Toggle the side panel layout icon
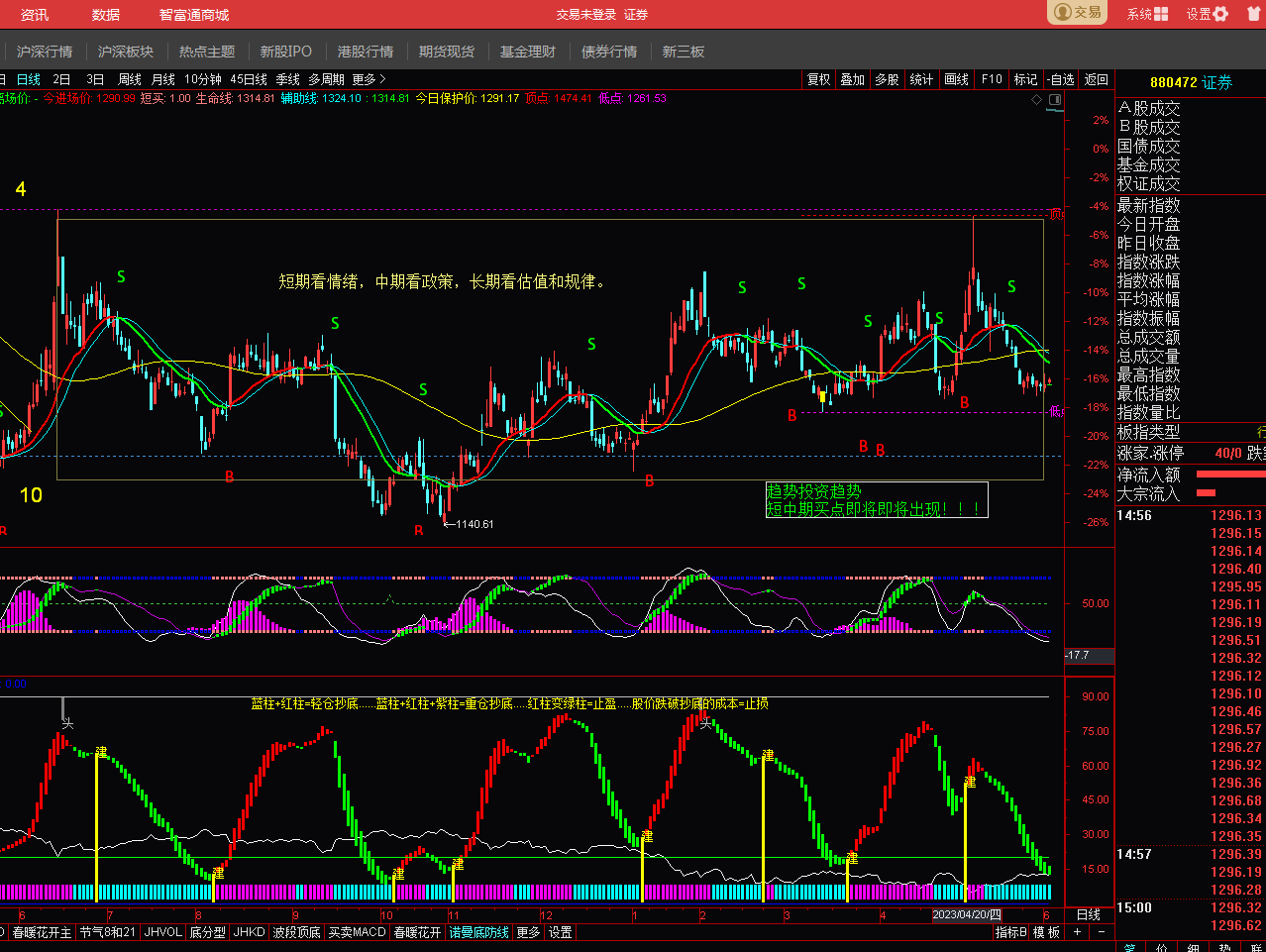The width and height of the screenshot is (1266, 952). pos(1055,99)
